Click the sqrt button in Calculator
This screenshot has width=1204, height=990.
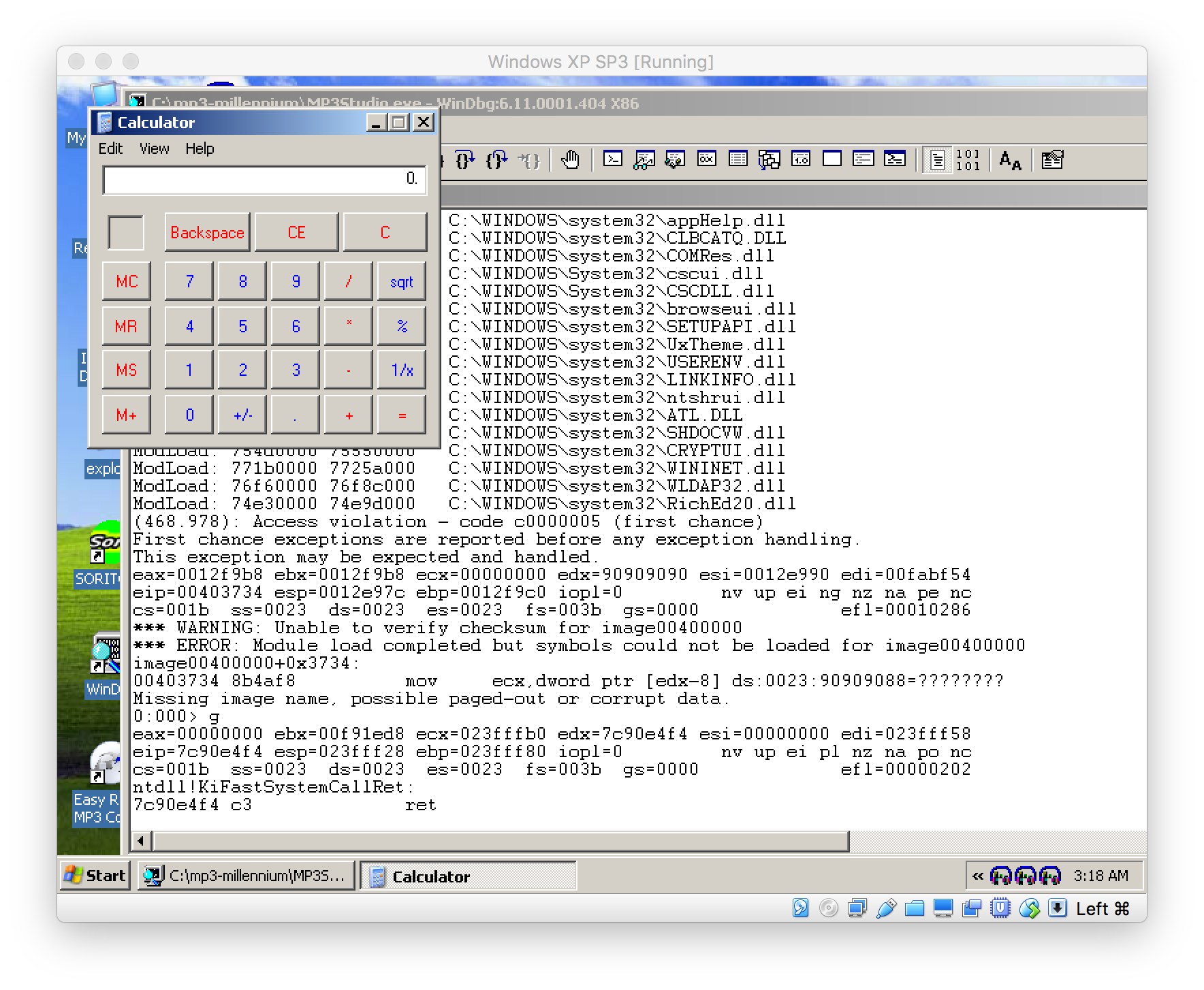pyautogui.click(x=402, y=281)
